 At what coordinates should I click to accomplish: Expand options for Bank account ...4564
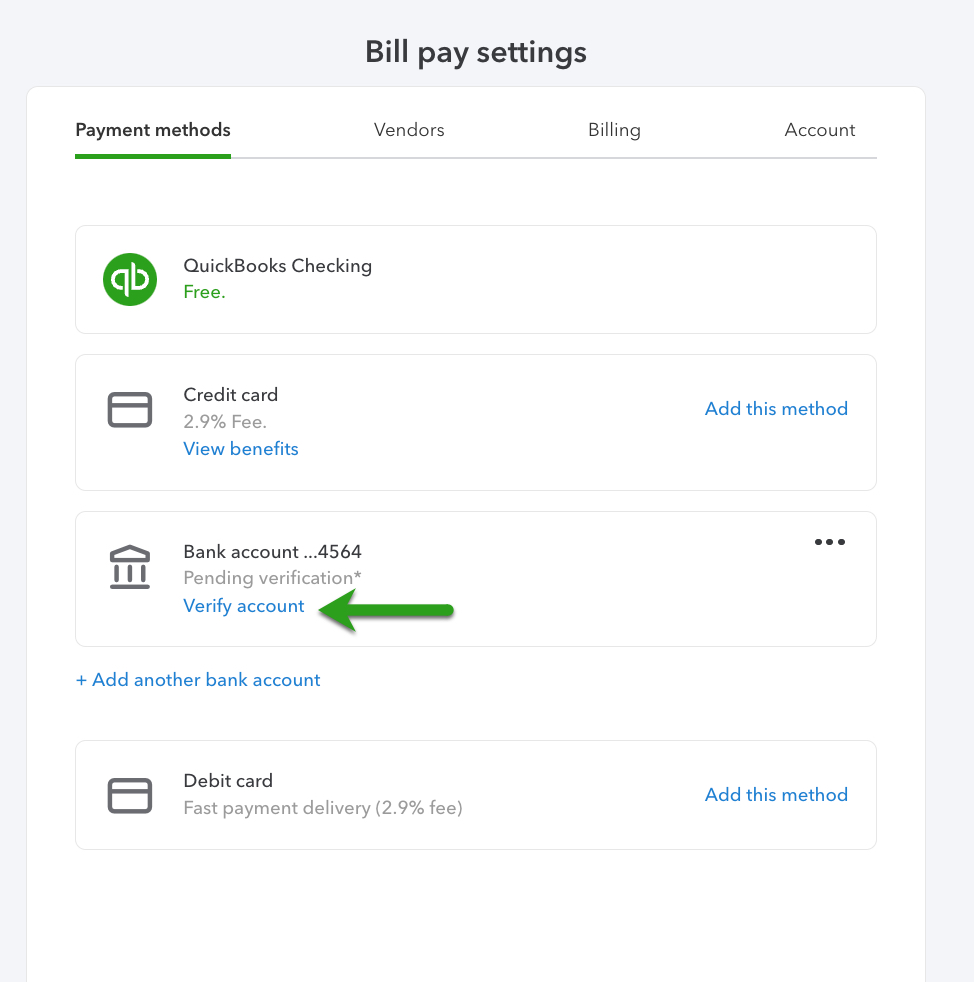point(829,542)
